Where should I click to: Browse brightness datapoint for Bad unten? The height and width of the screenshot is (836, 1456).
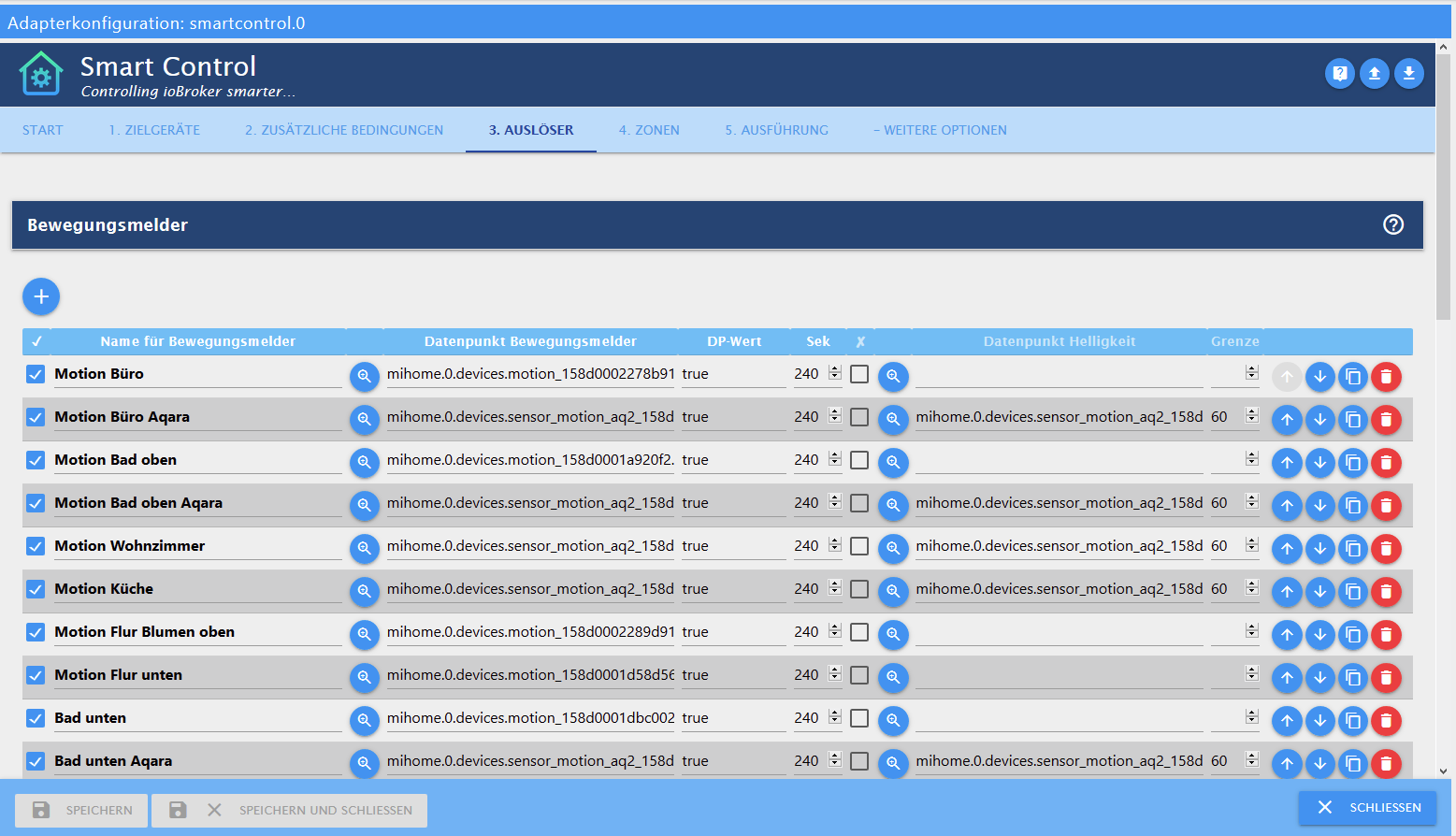click(893, 720)
